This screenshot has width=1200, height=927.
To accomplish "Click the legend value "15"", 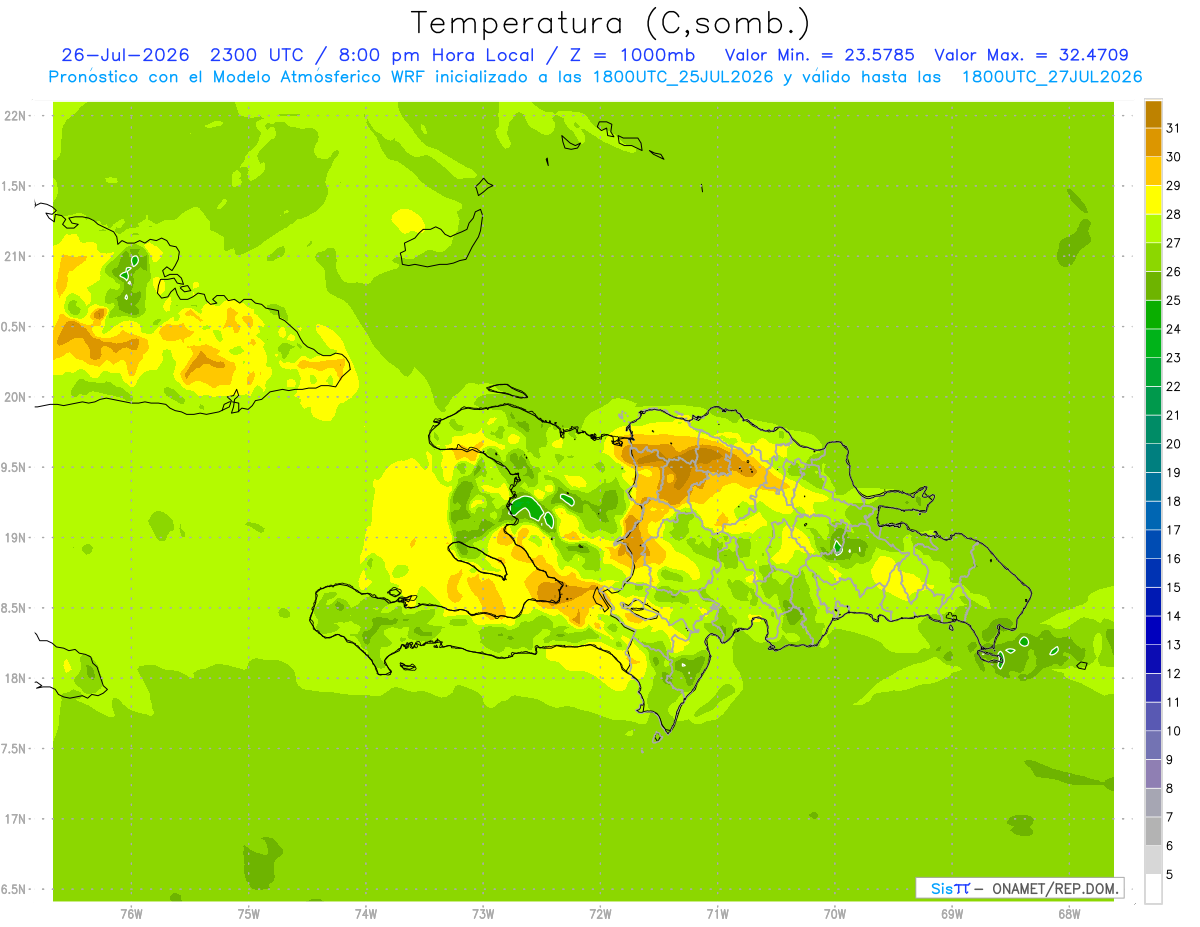I will 1174,587.
